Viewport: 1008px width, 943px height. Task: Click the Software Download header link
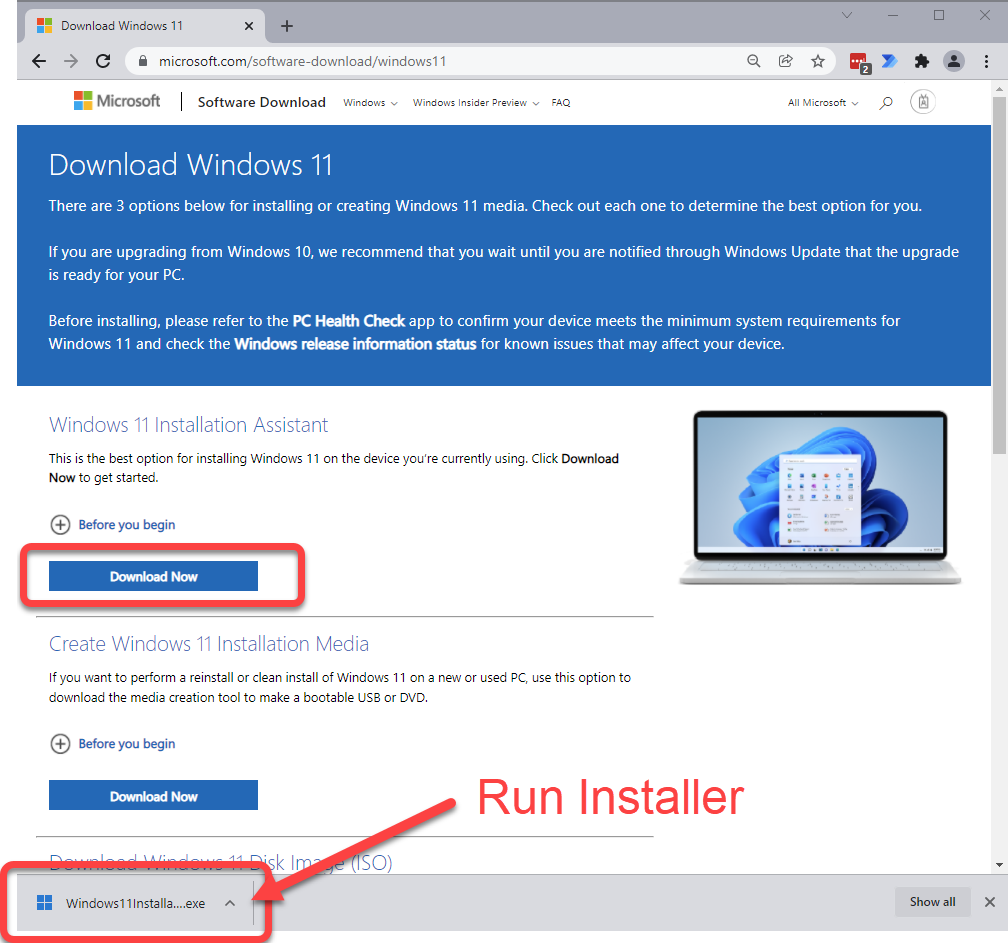[262, 102]
